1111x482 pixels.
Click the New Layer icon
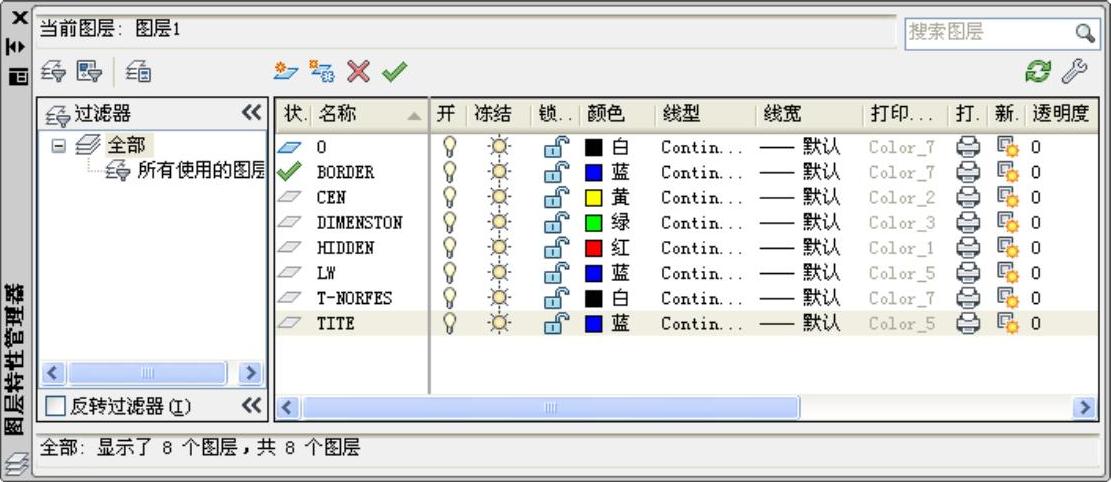tap(286, 71)
